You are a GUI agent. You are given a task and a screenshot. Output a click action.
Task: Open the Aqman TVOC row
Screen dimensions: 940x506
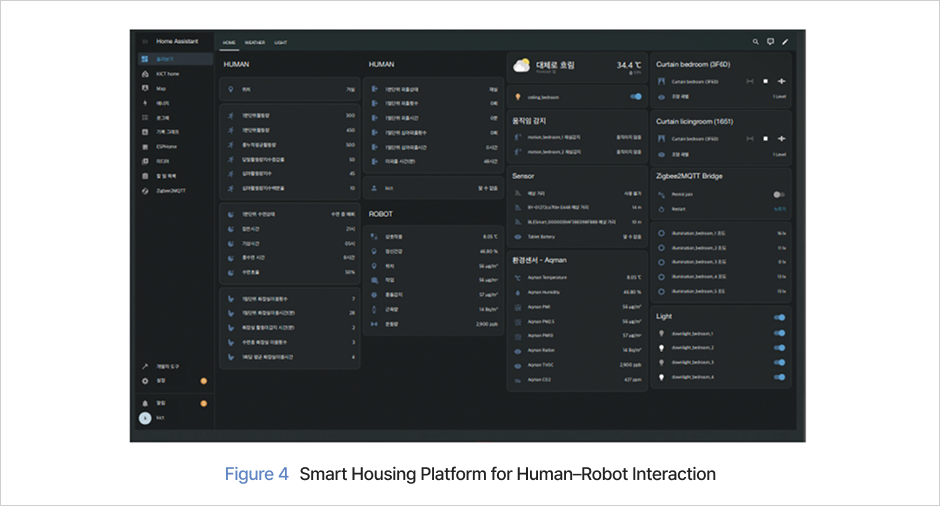(x=577, y=365)
